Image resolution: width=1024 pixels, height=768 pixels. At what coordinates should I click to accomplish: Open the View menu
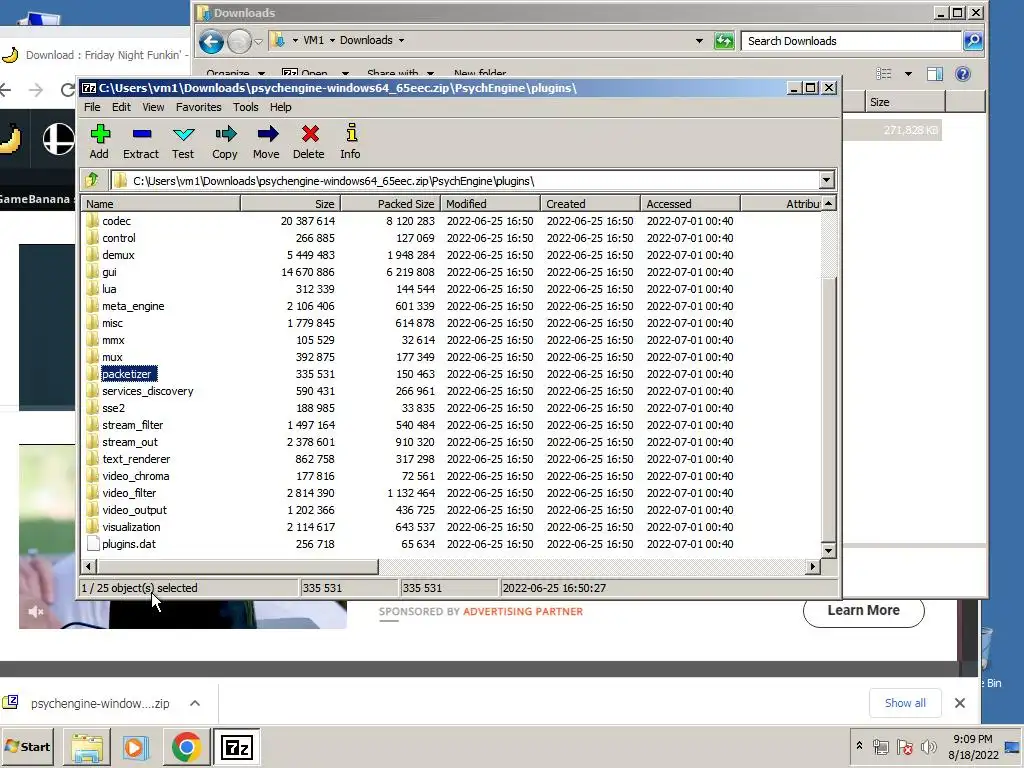[x=153, y=107]
